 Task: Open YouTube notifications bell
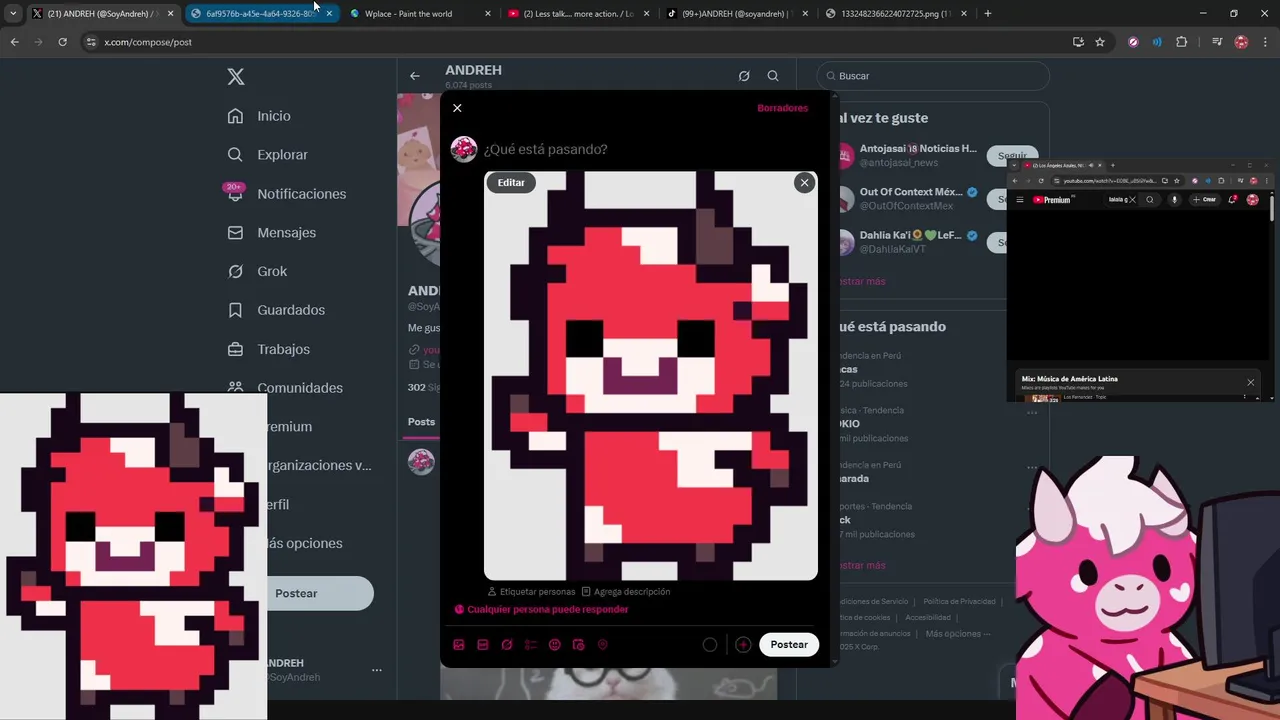[1233, 200]
